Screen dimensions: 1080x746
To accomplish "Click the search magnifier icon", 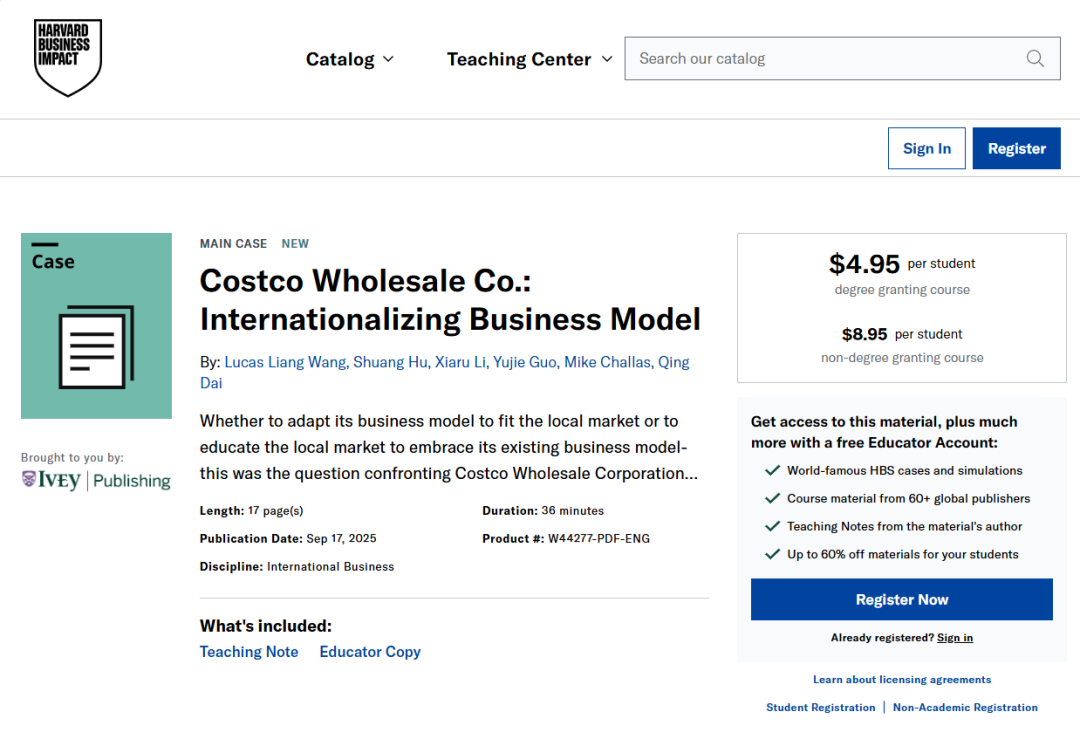I will [1035, 59].
